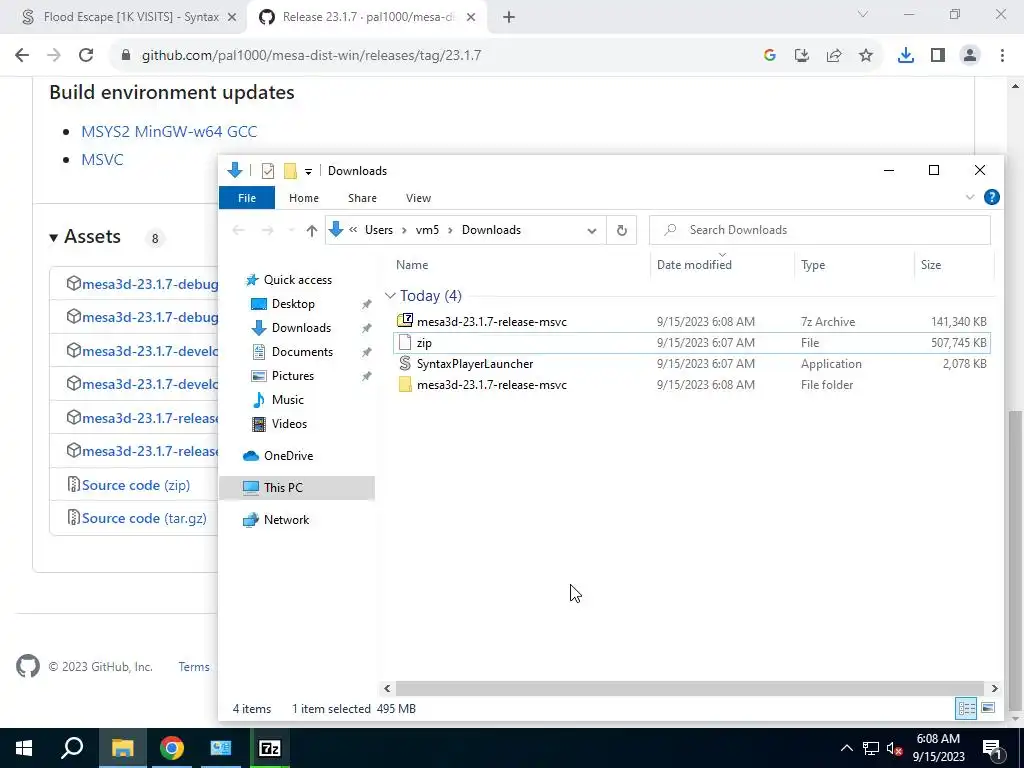Open the File menu in Explorer

(247, 198)
